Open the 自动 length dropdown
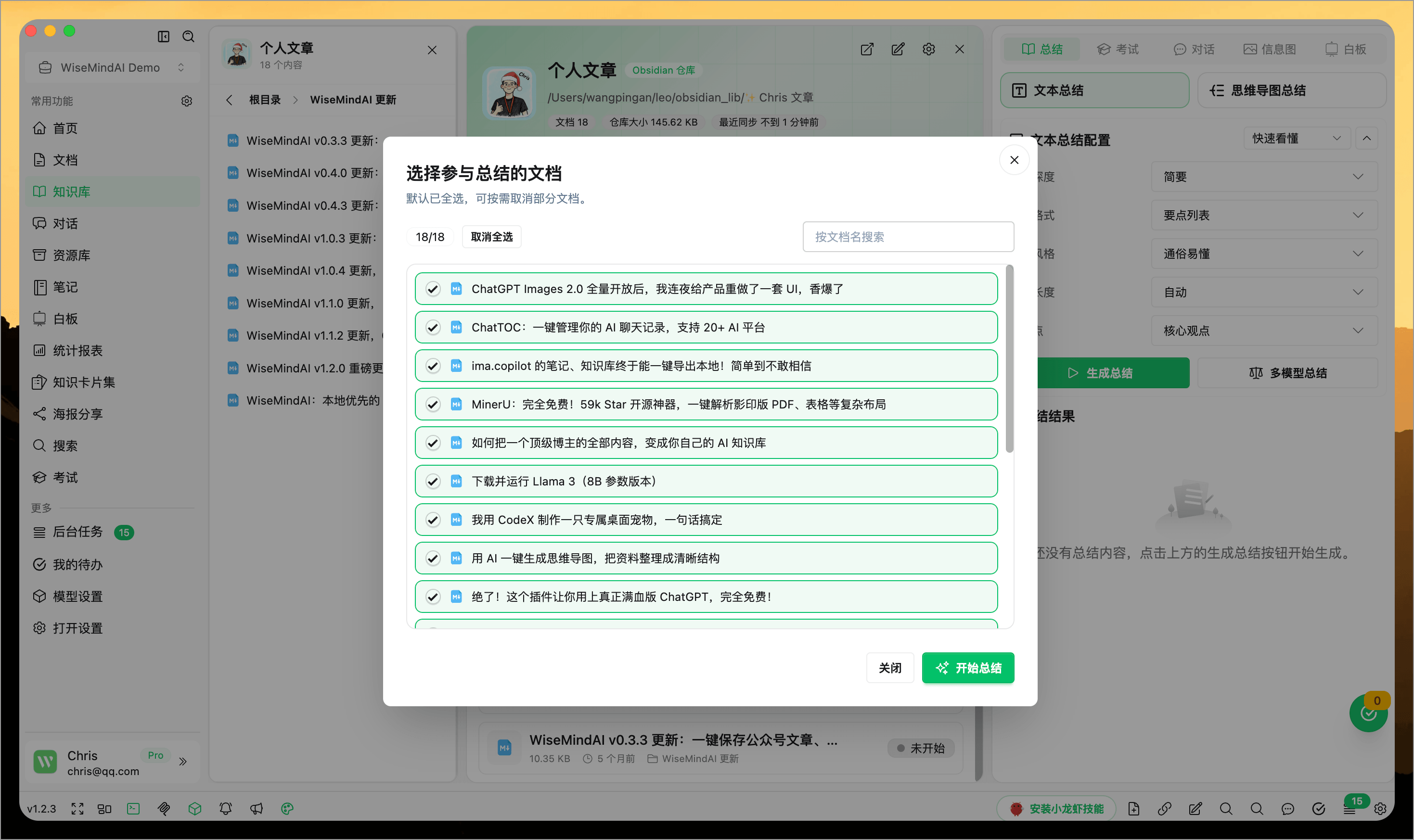Viewport: 1414px width, 840px height. click(x=1264, y=292)
